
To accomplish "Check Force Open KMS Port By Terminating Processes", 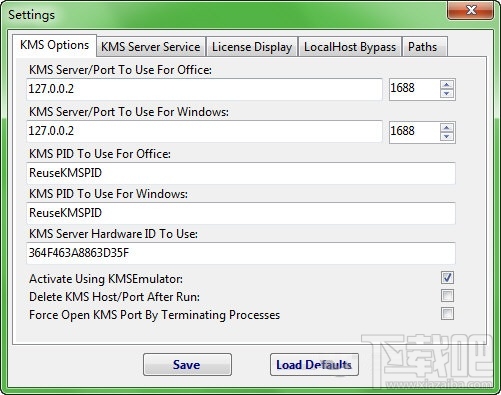I will coord(447,314).
